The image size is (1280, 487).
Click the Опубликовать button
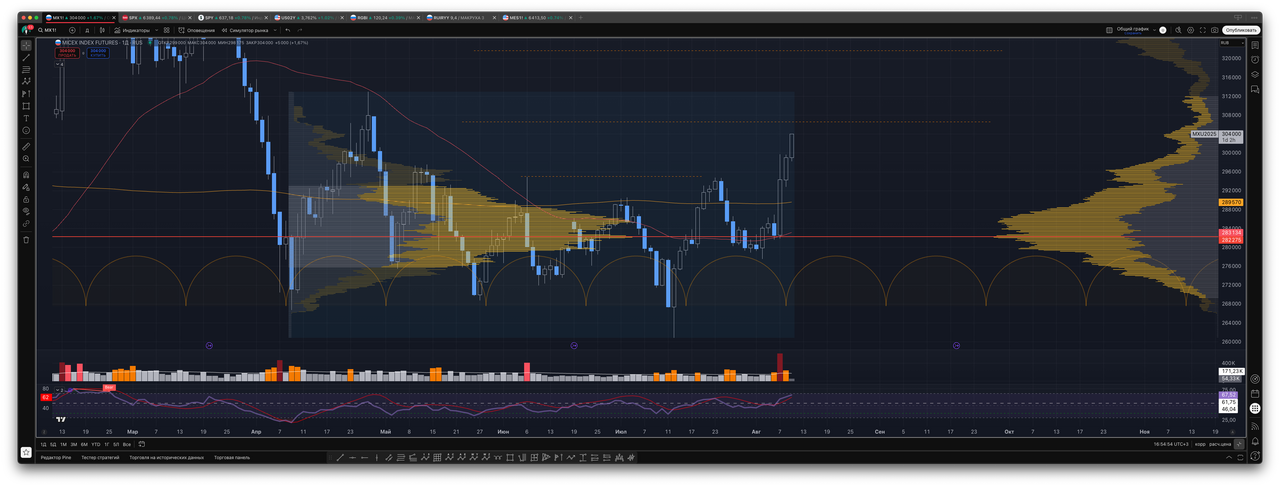1240,30
